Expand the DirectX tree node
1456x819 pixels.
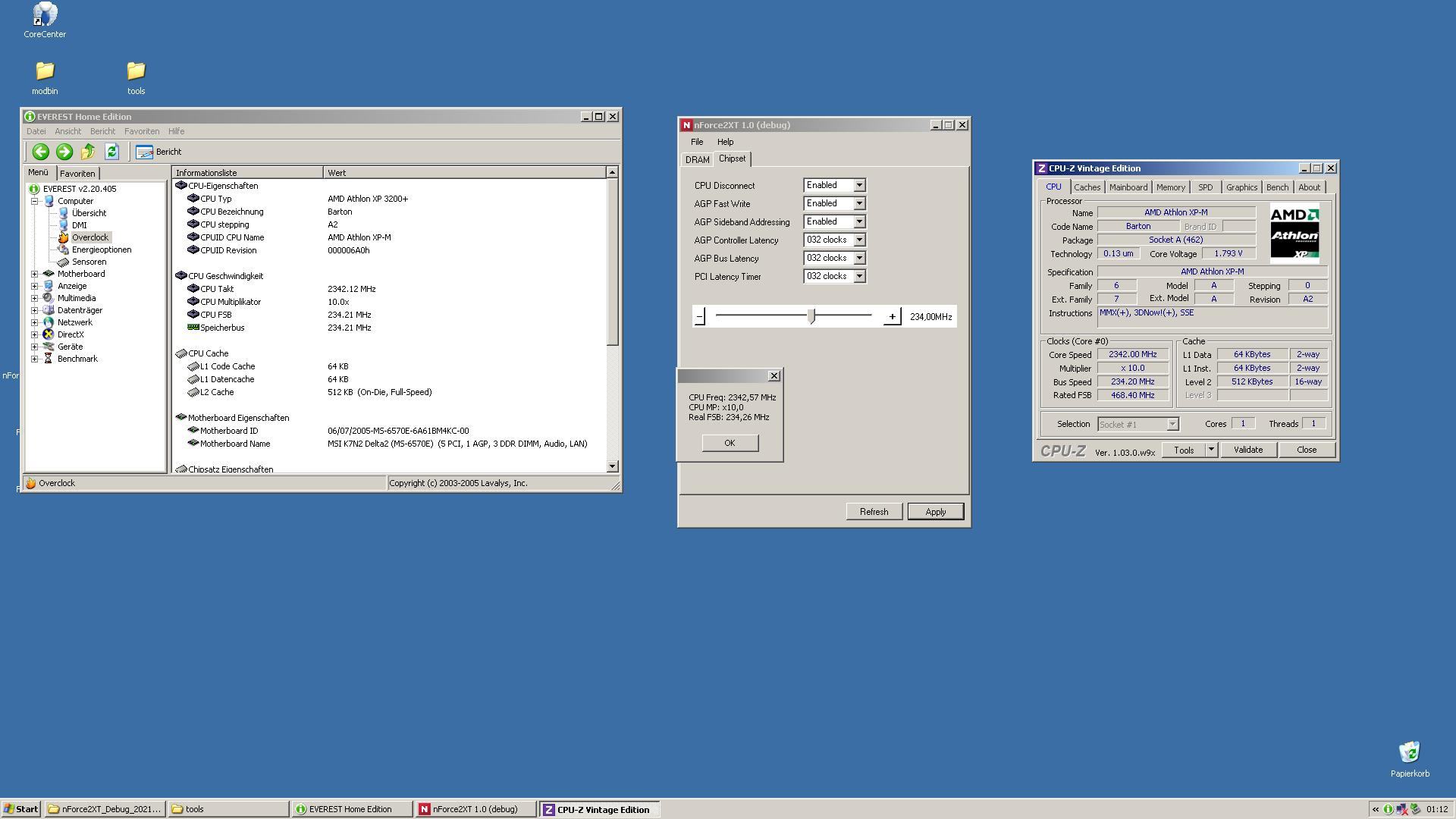click(34, 334)
